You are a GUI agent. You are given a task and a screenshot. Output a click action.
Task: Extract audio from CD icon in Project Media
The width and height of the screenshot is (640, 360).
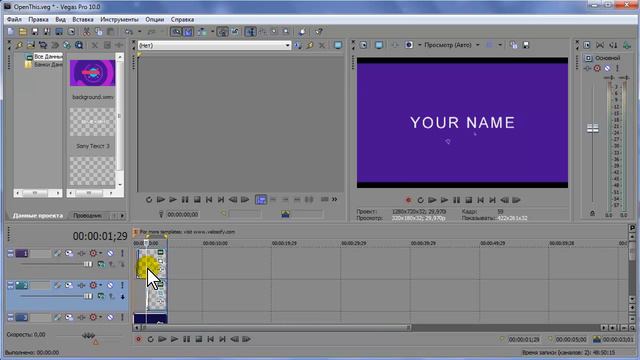tap(67, 45)
